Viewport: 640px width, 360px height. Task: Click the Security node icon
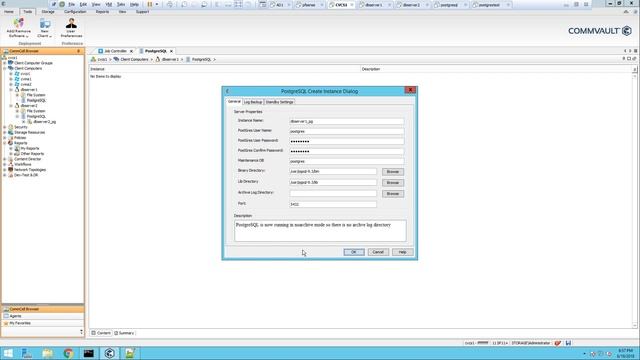[11, 127]
